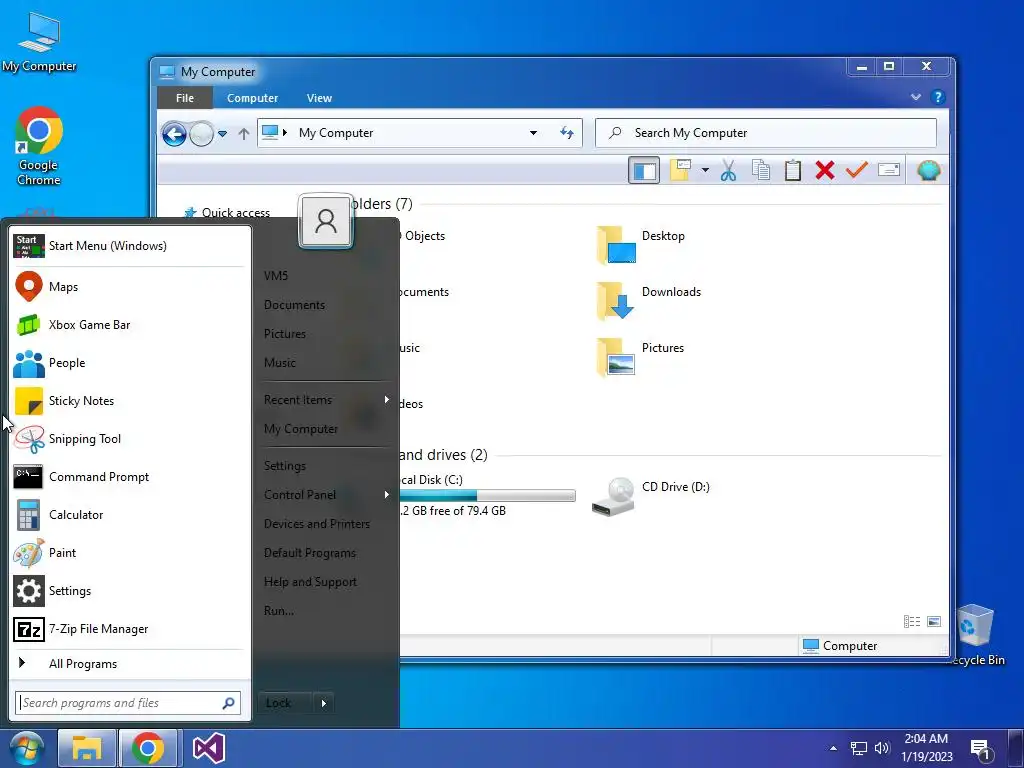Click the Copy toolbar icon
This screenshot has height=768, width=1024.
pos(760,170)
